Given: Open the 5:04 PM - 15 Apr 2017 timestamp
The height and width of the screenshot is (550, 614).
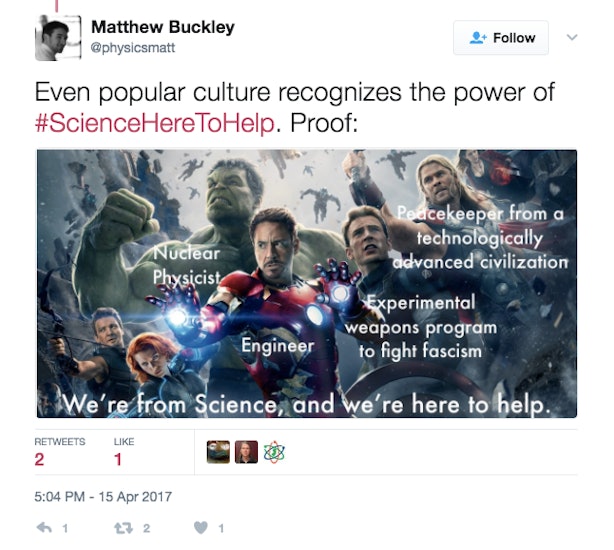Looking at the screenshot, I should pos(103,496).
